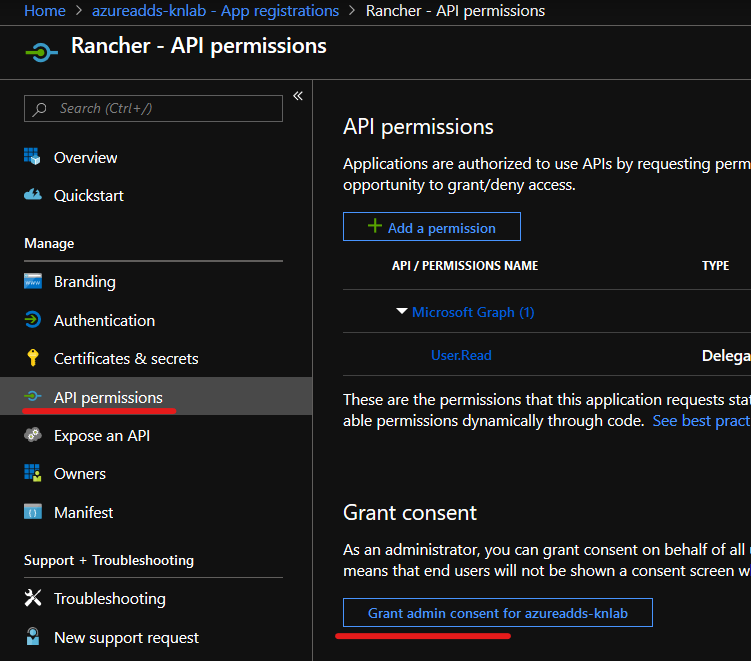751x661 pixels.
Task: Go to Home breadcrumb
Action: point(45,11)
